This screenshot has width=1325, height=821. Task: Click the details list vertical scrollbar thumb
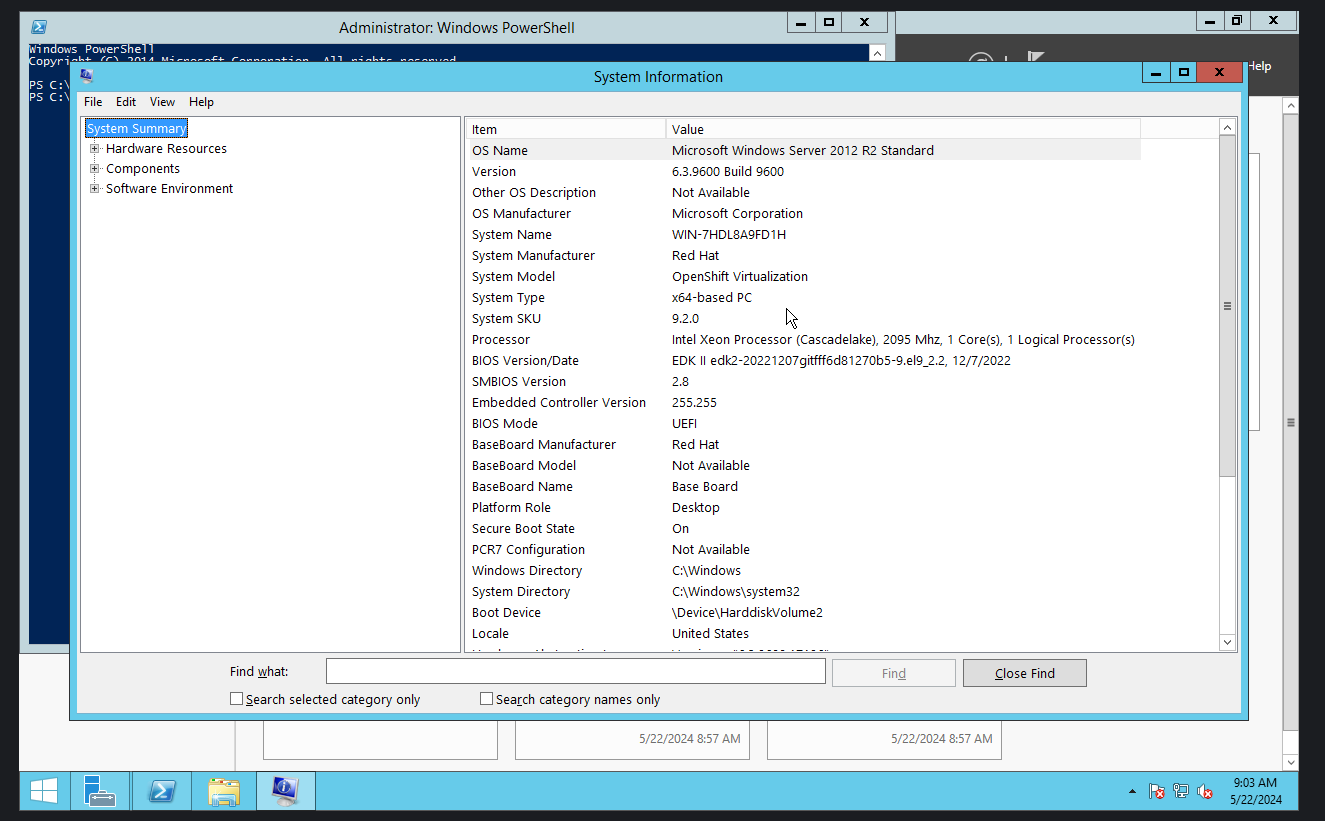point(1228,306)
